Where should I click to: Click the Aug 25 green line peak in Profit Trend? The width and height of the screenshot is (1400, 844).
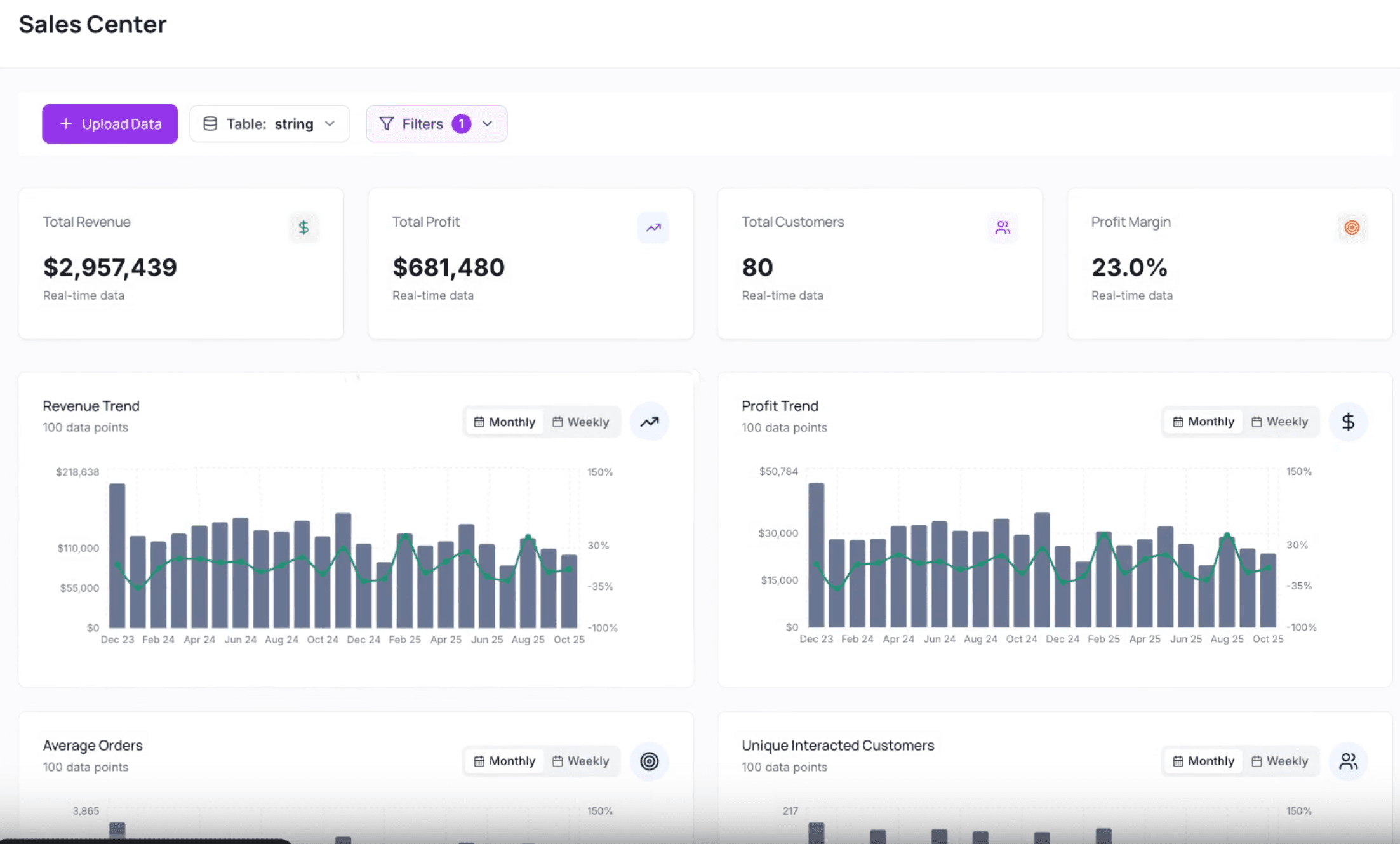tap(1227, 535)
